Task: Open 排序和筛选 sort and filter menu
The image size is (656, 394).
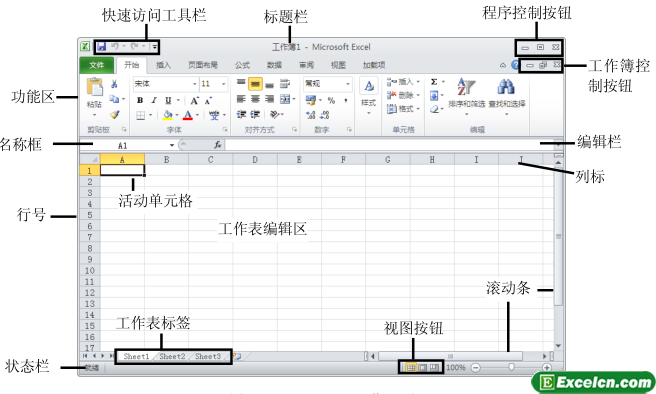Action: point(466,96)
